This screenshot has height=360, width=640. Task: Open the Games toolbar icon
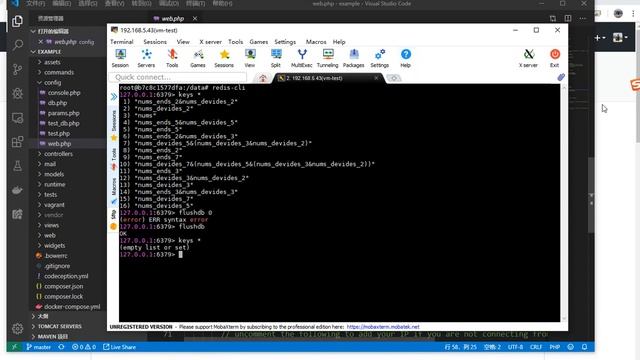click(x=198, y=58)
